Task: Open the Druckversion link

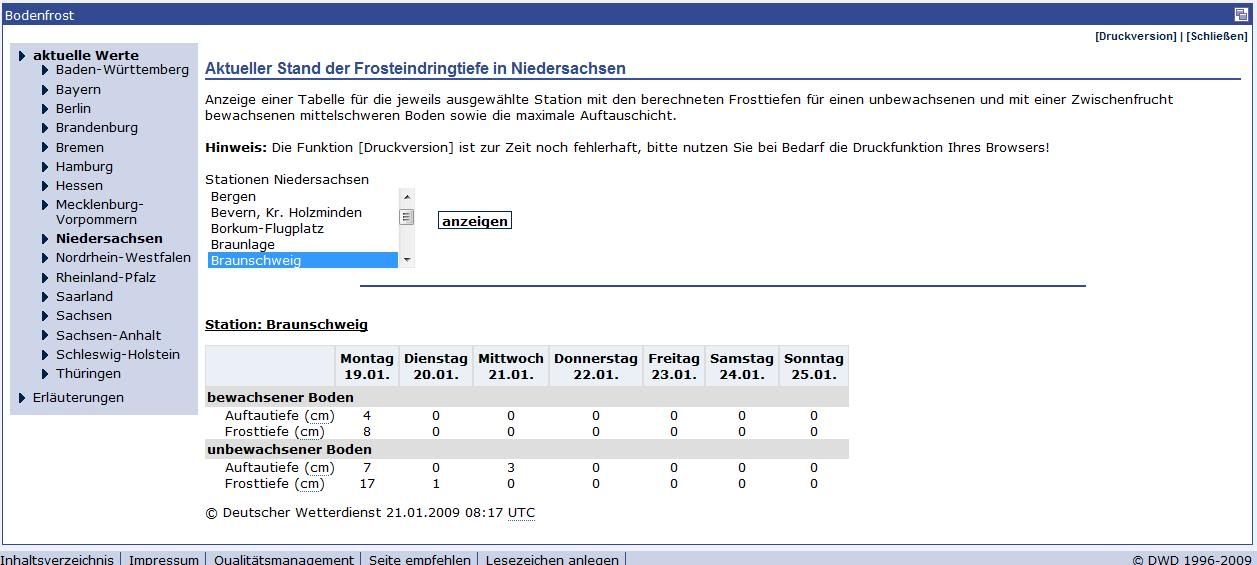Action: pos(1135,36)
